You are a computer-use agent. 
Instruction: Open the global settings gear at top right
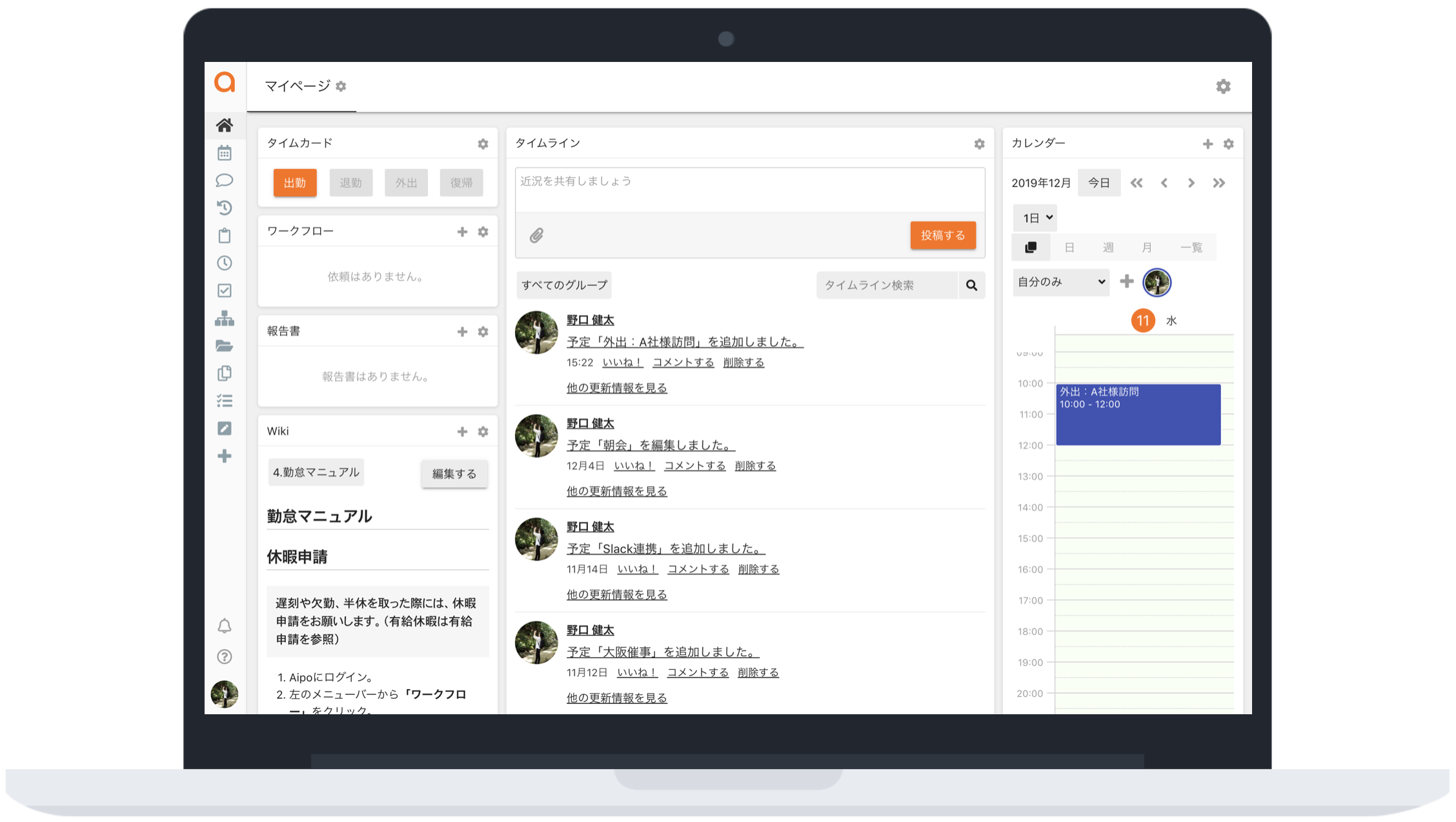point(1223,86)
